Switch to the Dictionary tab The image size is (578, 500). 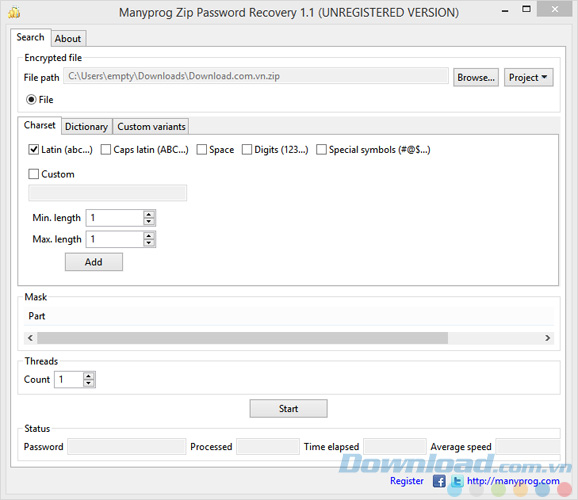point(86,127)
